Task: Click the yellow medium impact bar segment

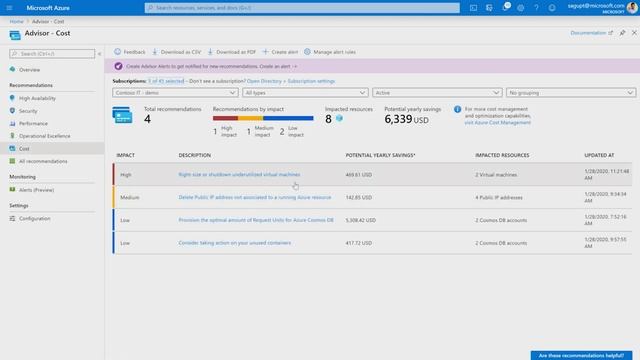Action: 251,118
